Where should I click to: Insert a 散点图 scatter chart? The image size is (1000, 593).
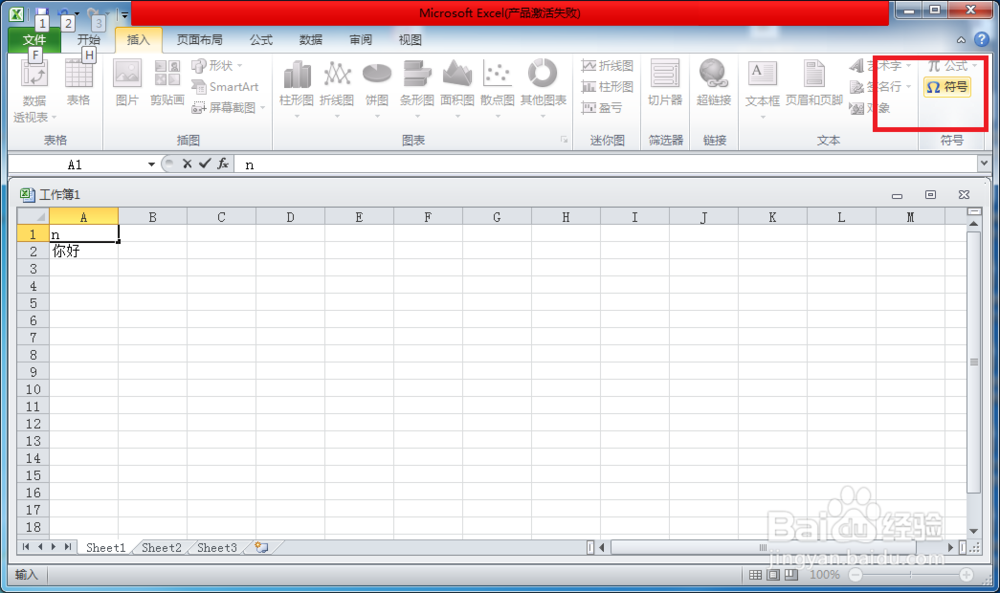497,88
